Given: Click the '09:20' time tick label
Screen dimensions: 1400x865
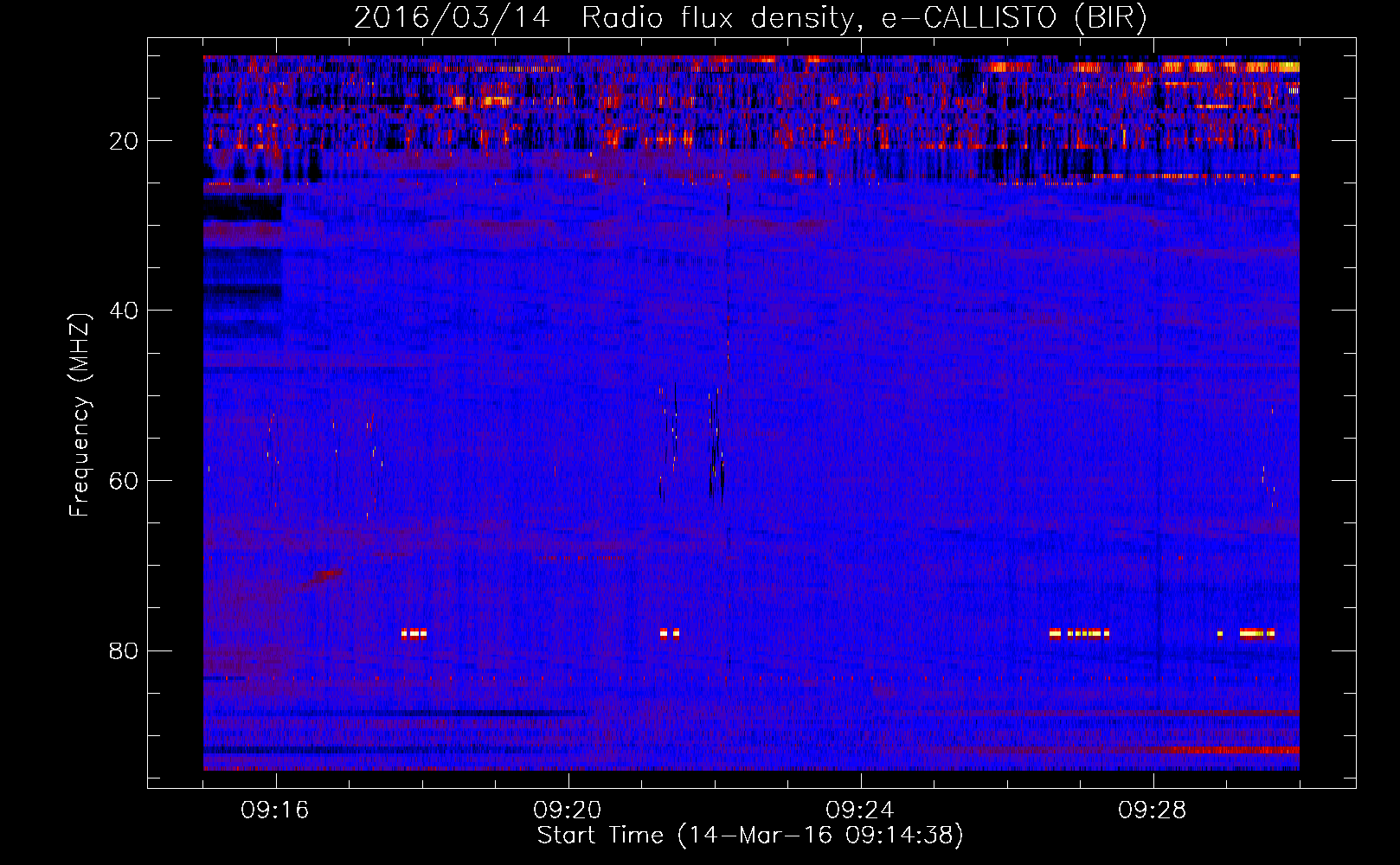Looking at the screenshot, I should click(x=568, y=811).
